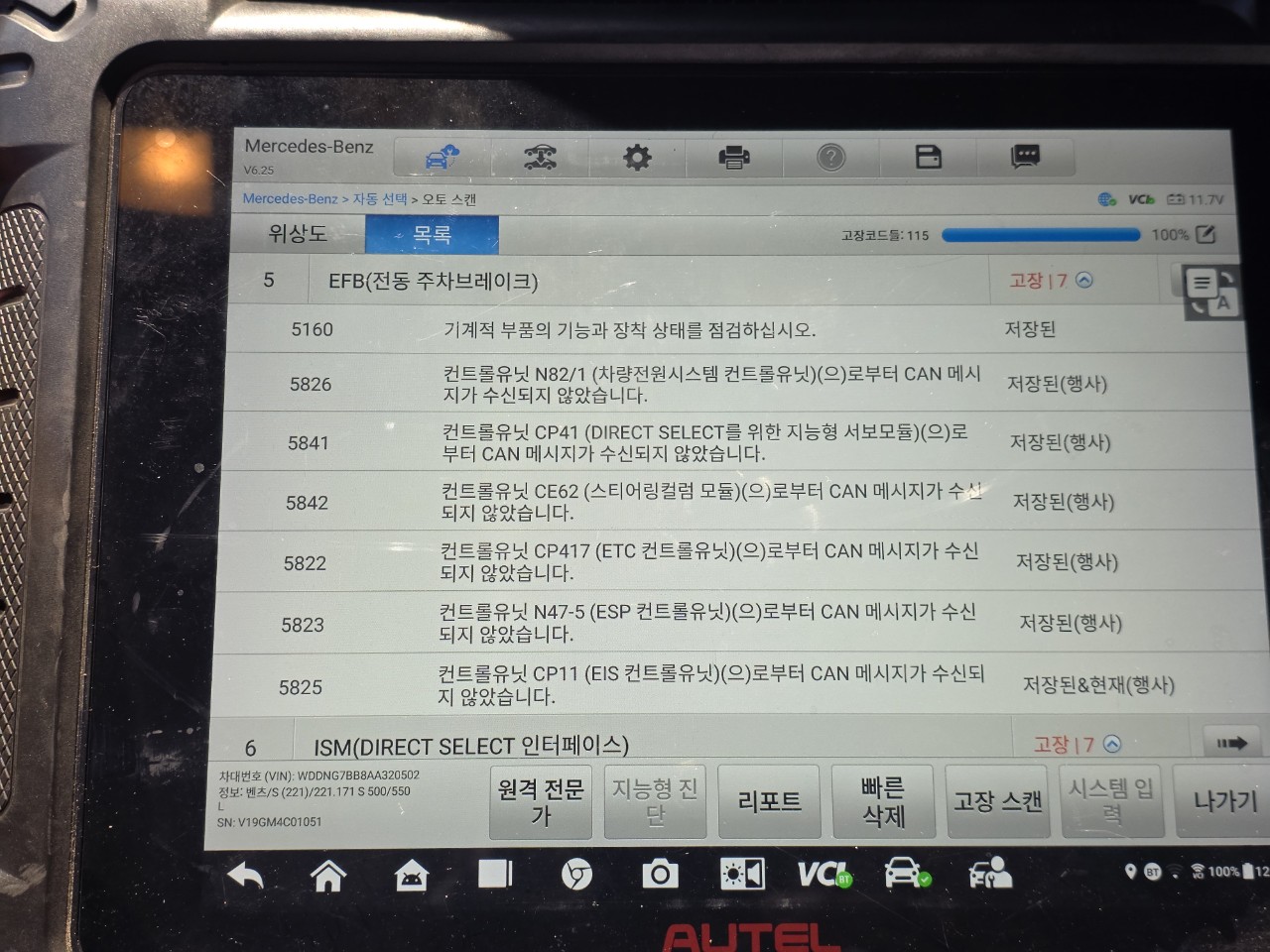Open the edit note icon beside 100%
The width and height of the screenshot is (1270, 952).
click(1206, 235)
